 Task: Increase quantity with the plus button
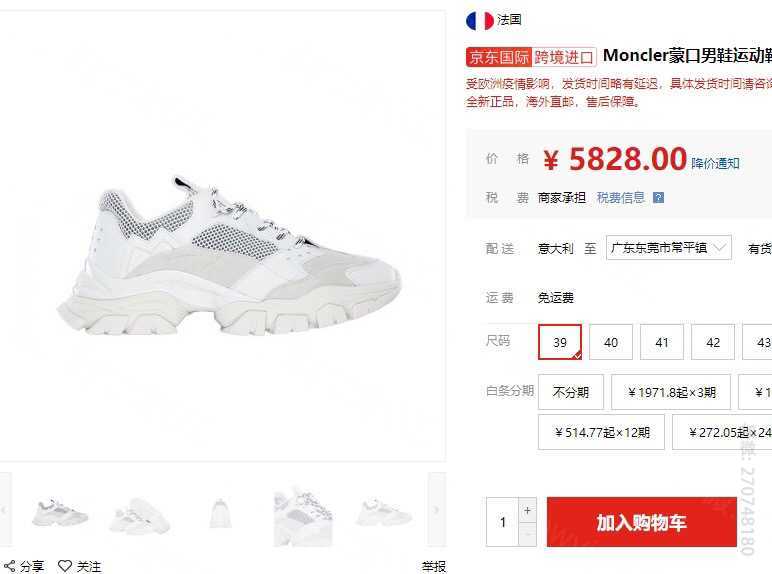tap(527, 510)
